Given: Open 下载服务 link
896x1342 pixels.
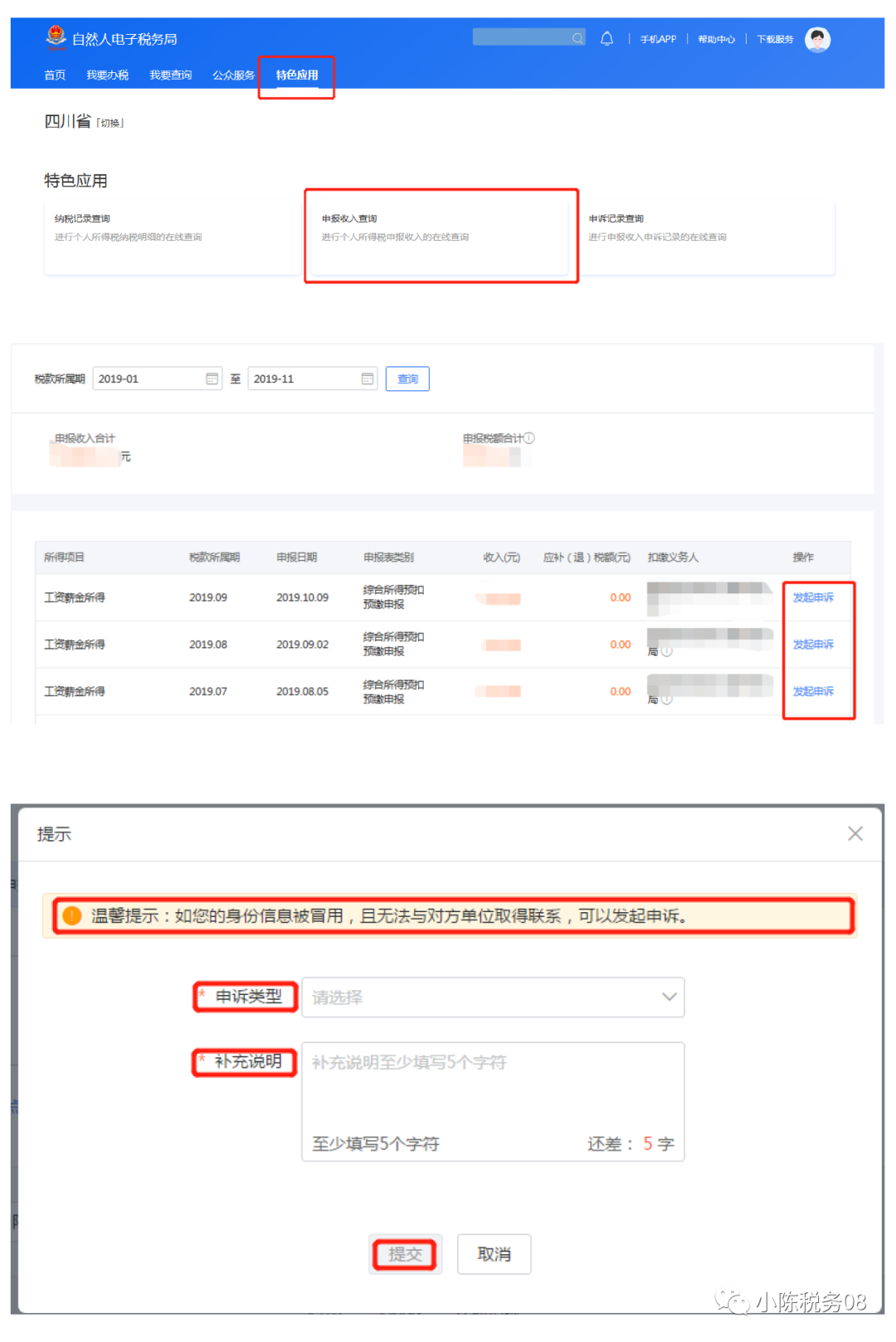Looking at the screenshot, I should coord(775,39).
